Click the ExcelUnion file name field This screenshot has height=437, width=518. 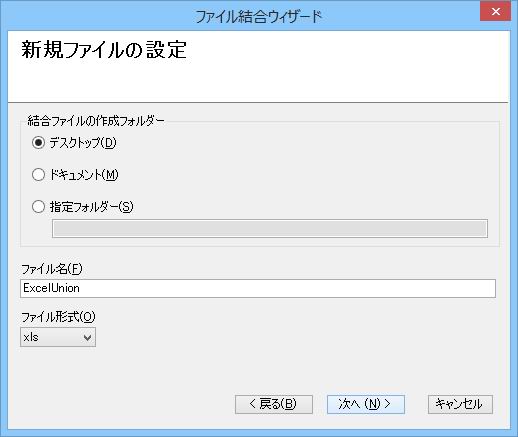pos(258,288)
